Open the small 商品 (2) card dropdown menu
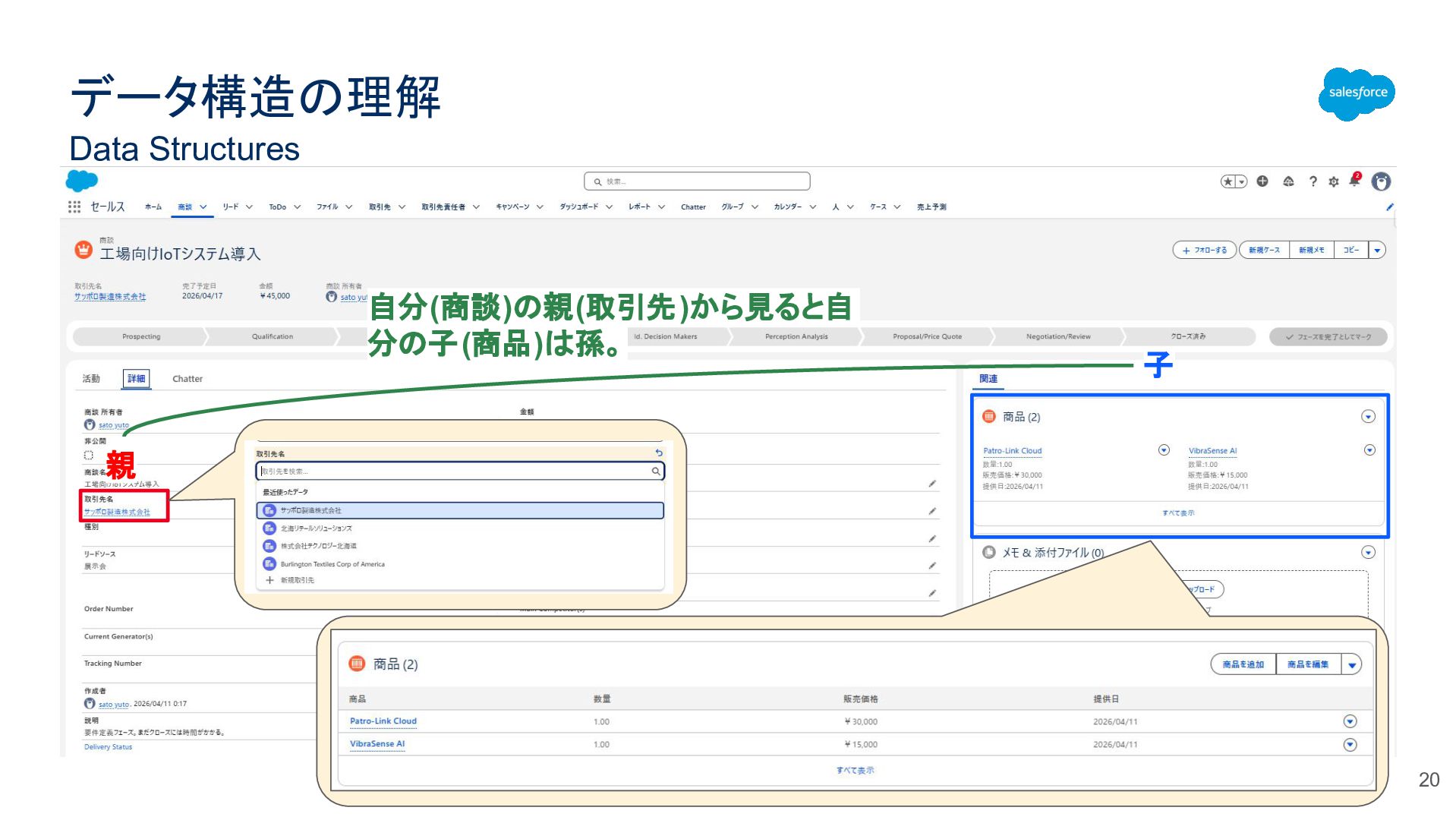The height and width of the screenshot is (820, 1456). tap(1368, 416)
